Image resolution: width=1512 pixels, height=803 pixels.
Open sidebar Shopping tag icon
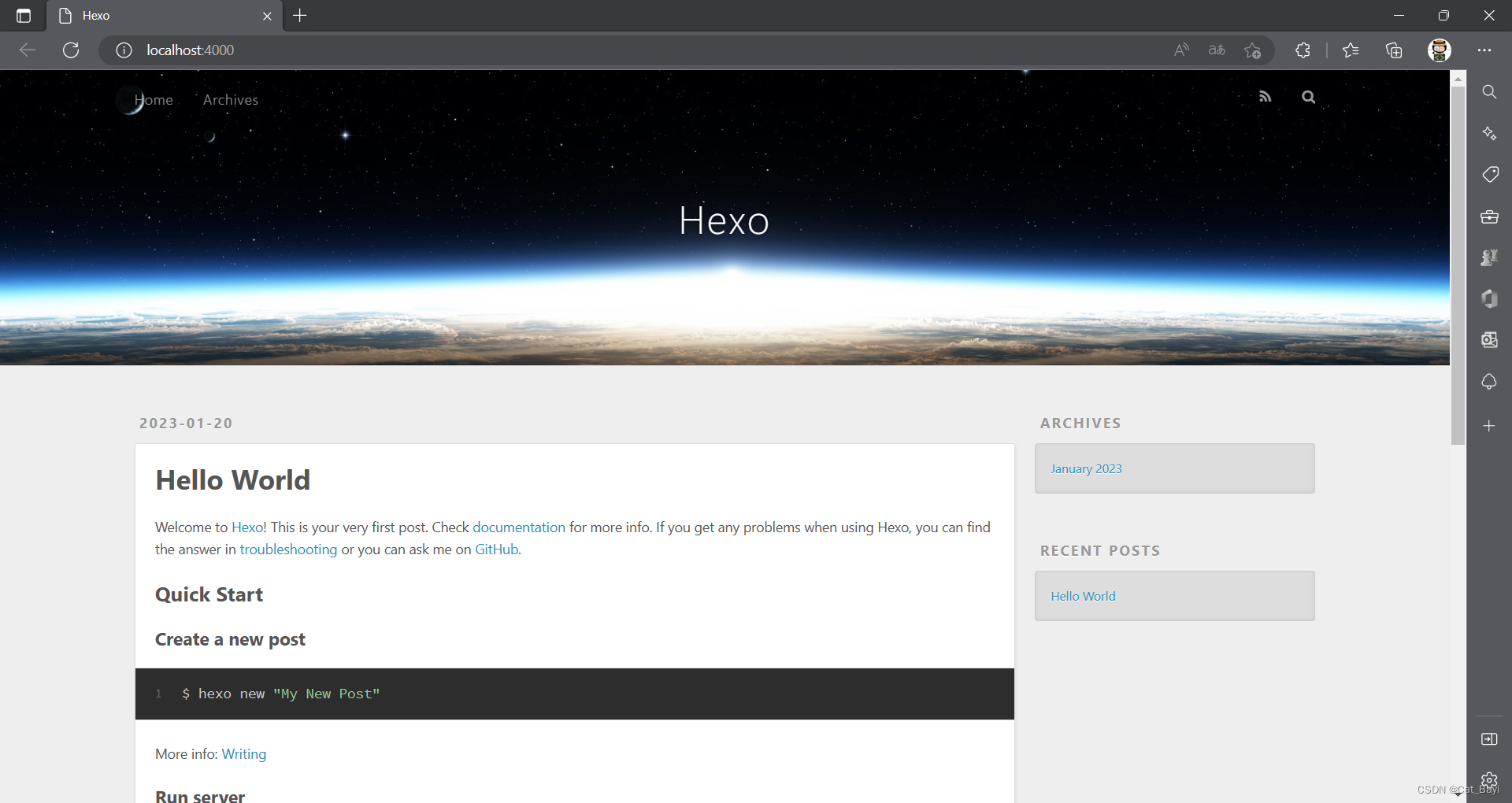tap(1489, 174)
